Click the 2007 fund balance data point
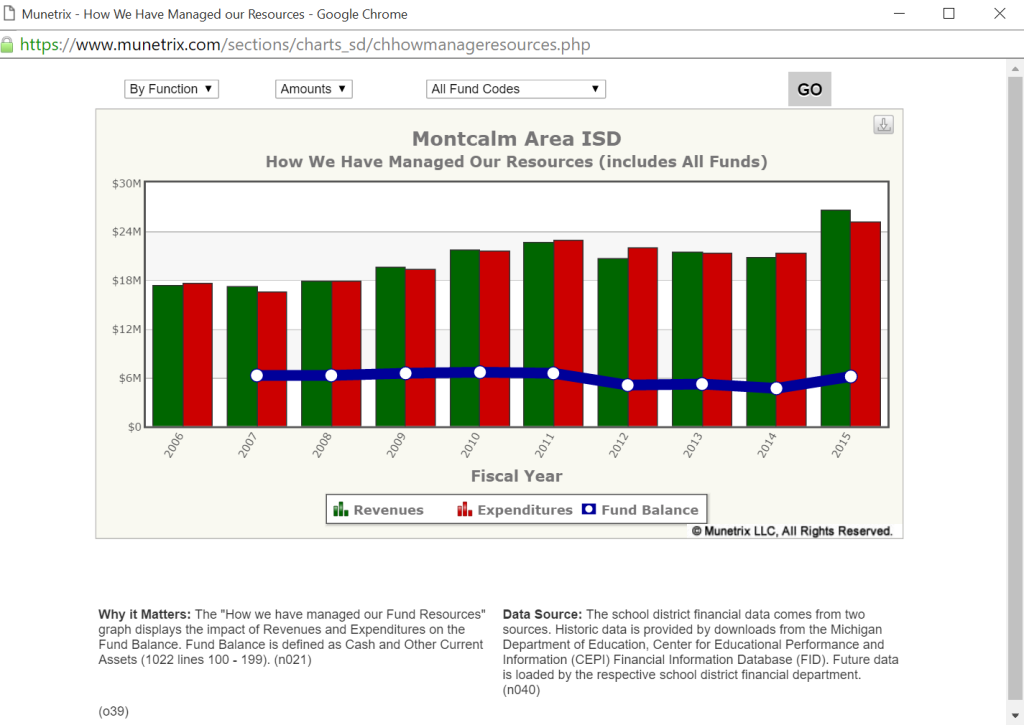Screen dimensions: 1024x725 257,376
